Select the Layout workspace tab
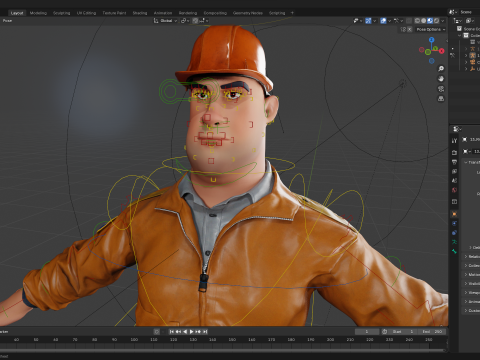 point(17,13)
